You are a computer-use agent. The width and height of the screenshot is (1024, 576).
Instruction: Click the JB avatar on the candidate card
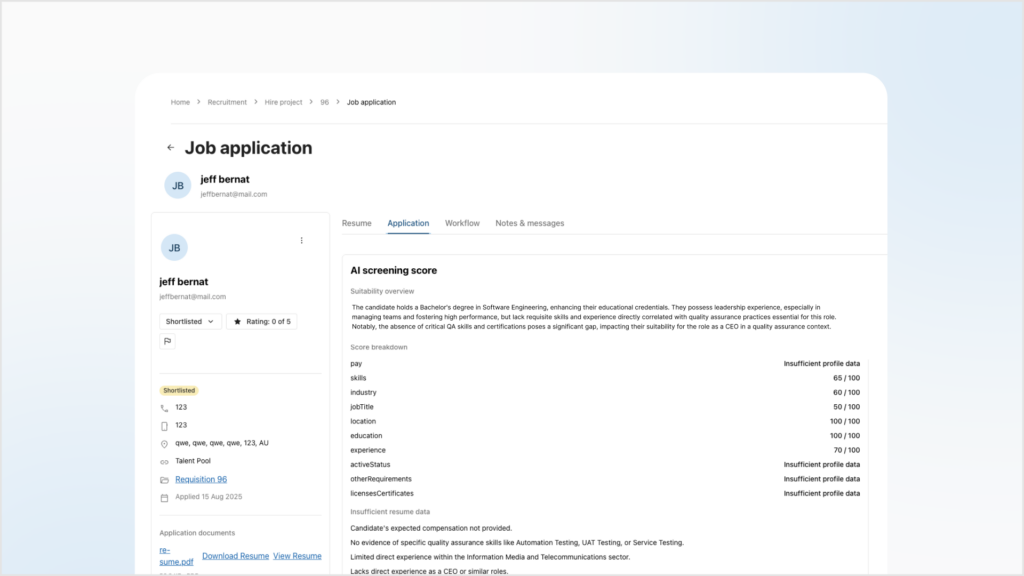174,248
